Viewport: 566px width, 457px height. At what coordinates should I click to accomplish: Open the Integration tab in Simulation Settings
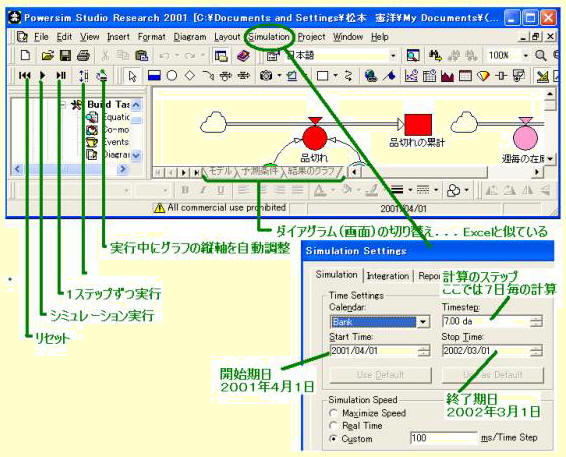(388, 276)
